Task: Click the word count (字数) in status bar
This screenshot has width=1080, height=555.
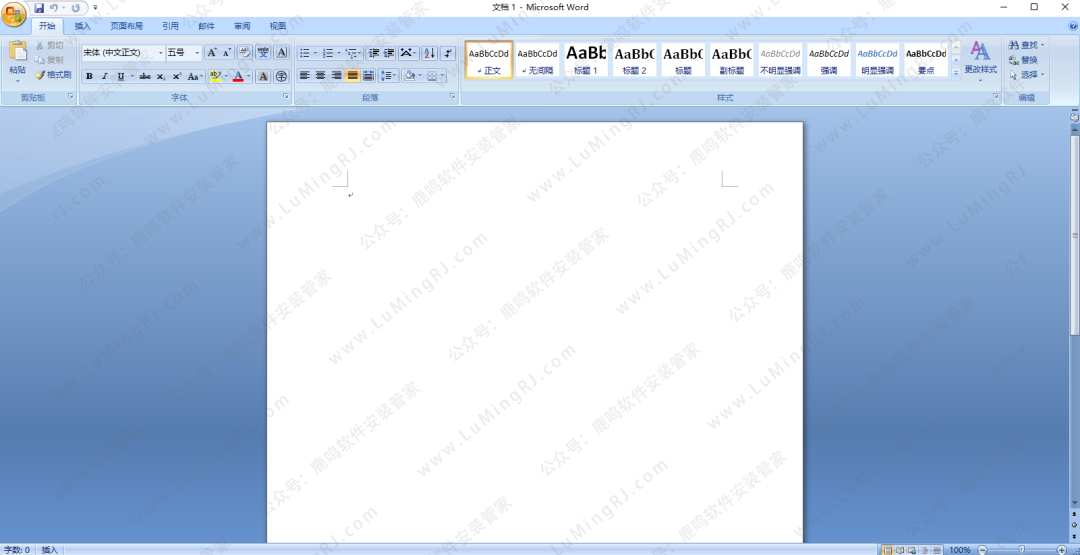Action: click(x=17, y=550)
